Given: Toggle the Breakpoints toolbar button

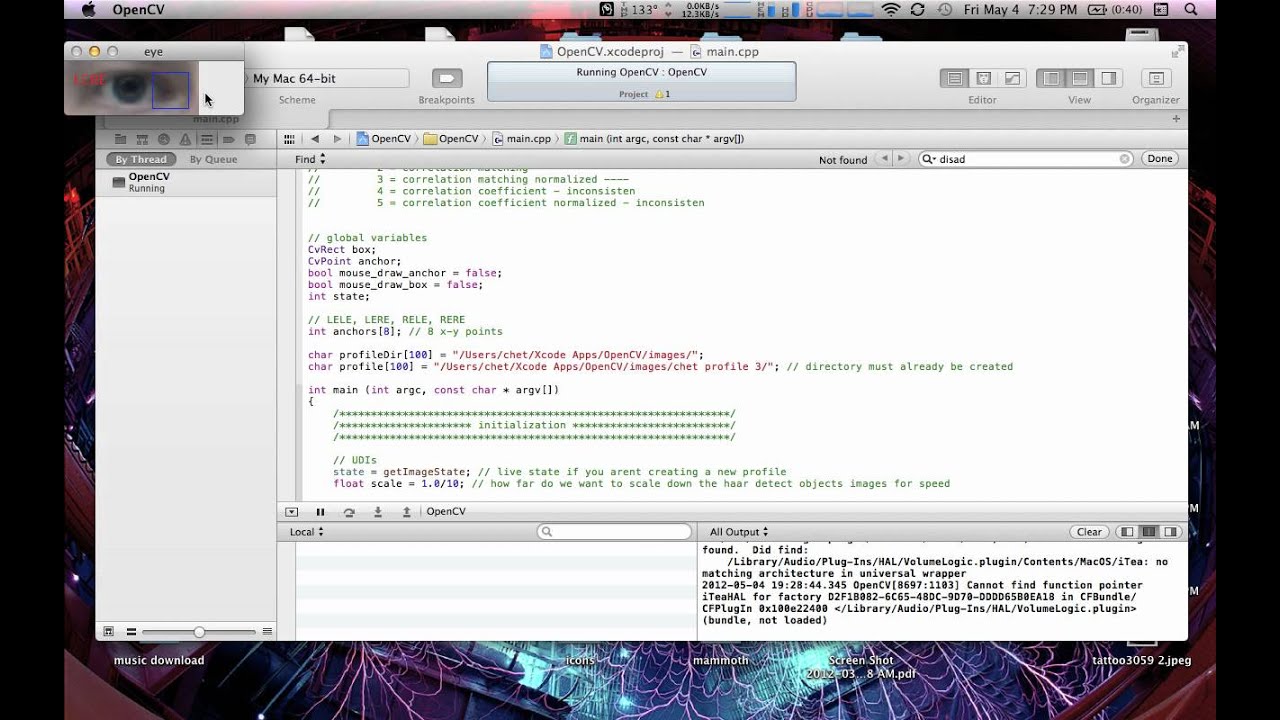Looking at the screenshot, I should (x=447, y=78).
